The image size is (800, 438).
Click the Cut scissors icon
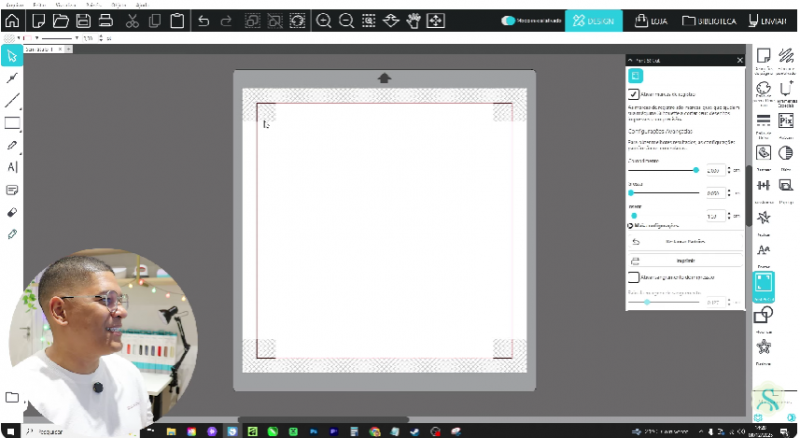coord(131,20)
